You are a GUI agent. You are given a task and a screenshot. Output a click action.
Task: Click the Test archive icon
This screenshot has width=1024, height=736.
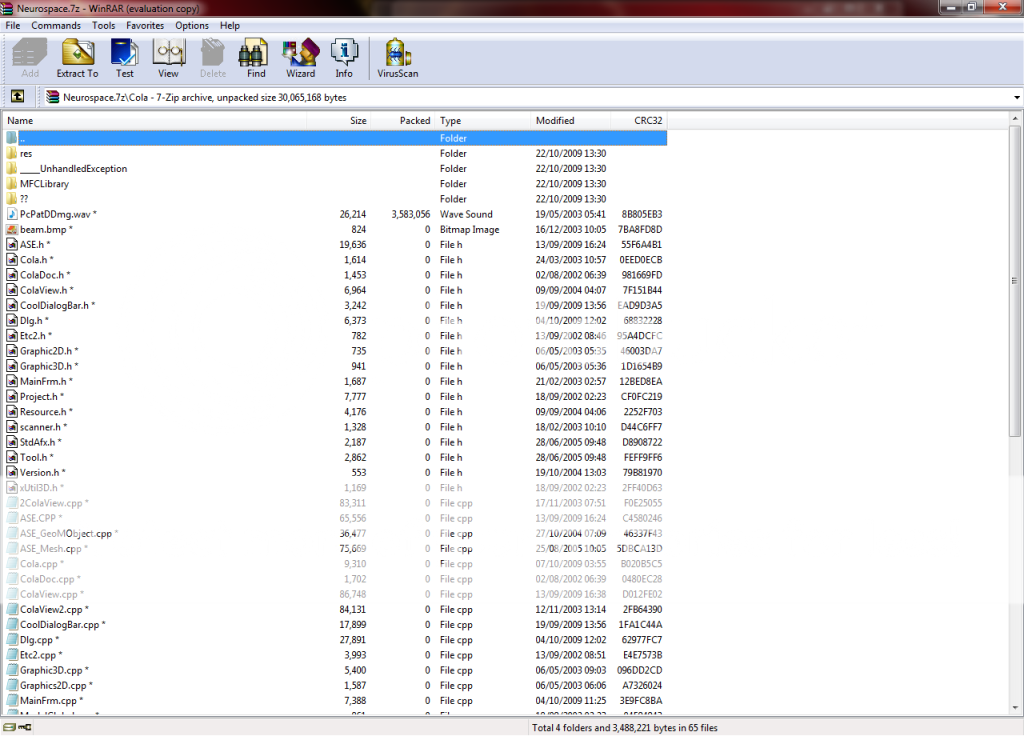coord(124,58)
